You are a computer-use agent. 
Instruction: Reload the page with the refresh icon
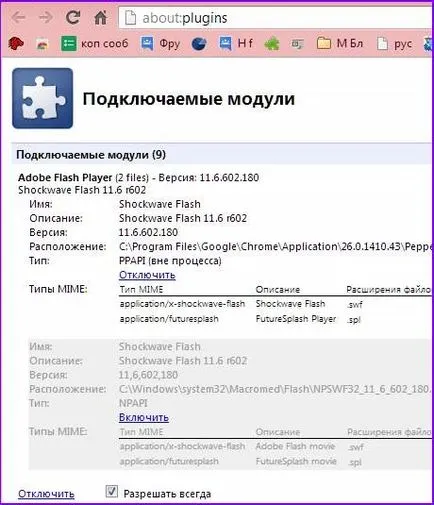pyautogui.click(x=73, y=17)
